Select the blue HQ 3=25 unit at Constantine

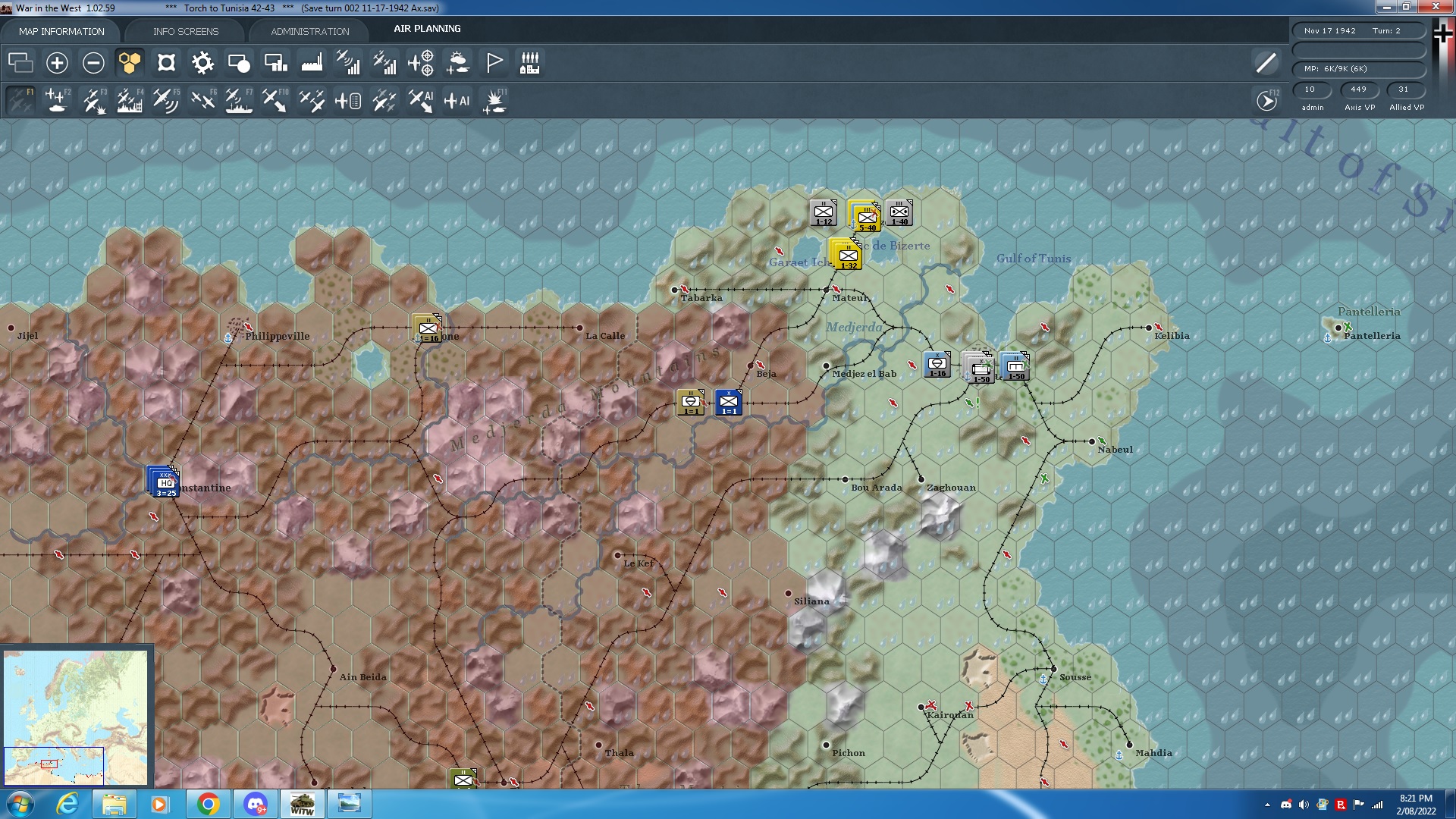tap(164, 482)
